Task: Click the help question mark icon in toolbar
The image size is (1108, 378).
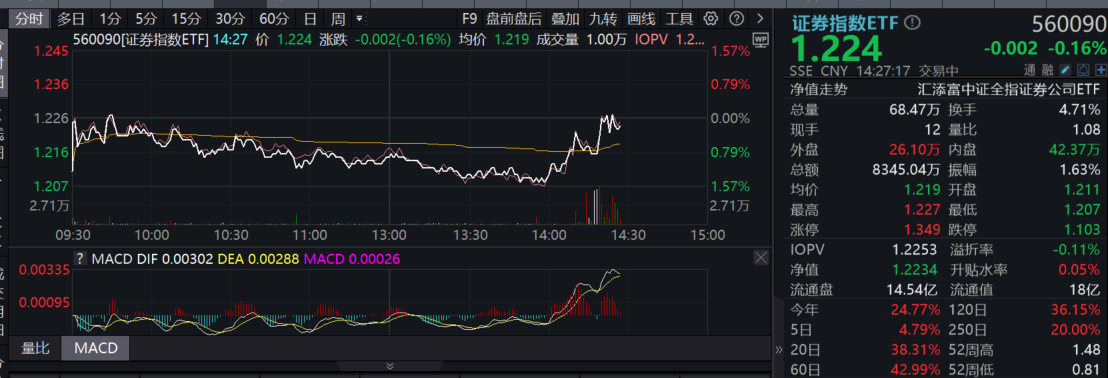Action: 737,18
